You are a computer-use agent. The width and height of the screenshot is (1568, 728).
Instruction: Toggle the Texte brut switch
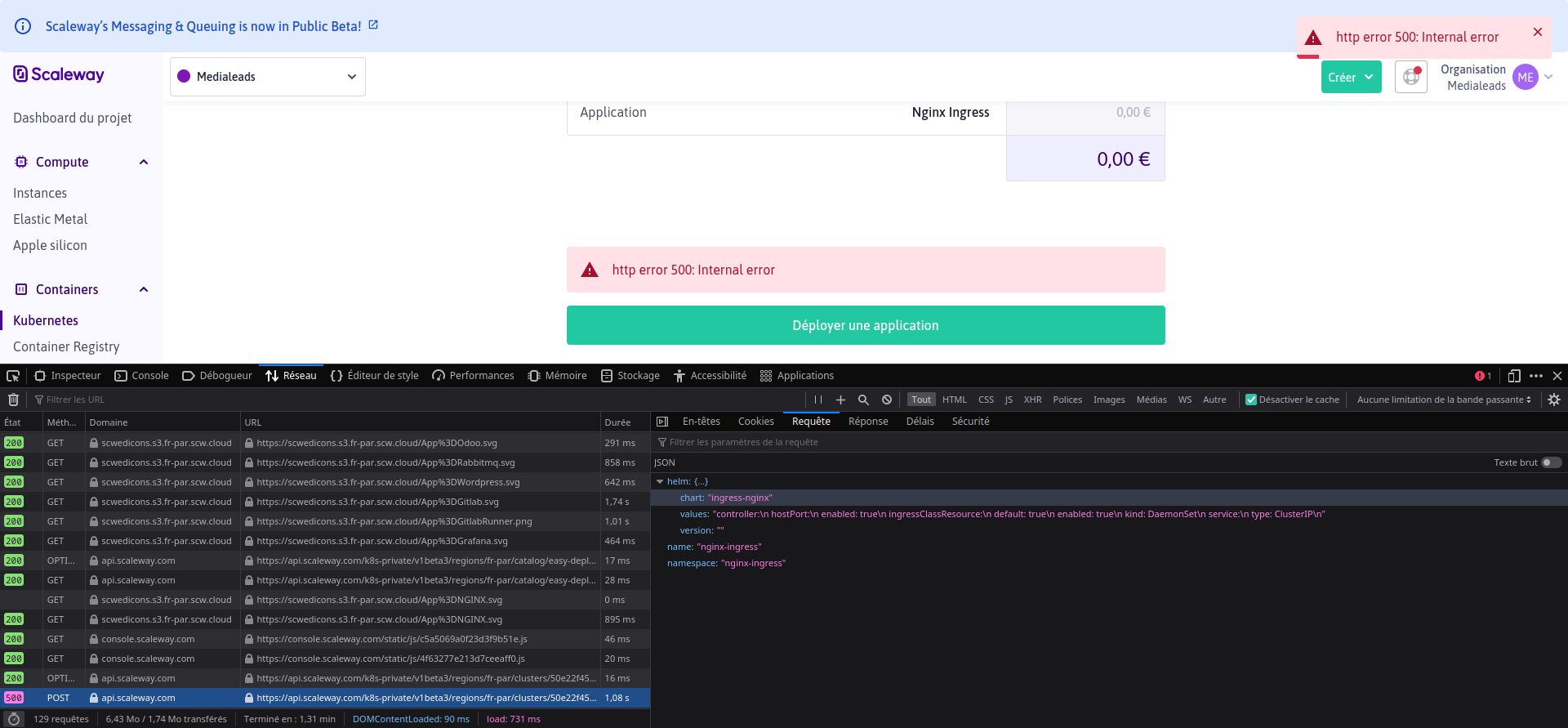[1552, 462]
